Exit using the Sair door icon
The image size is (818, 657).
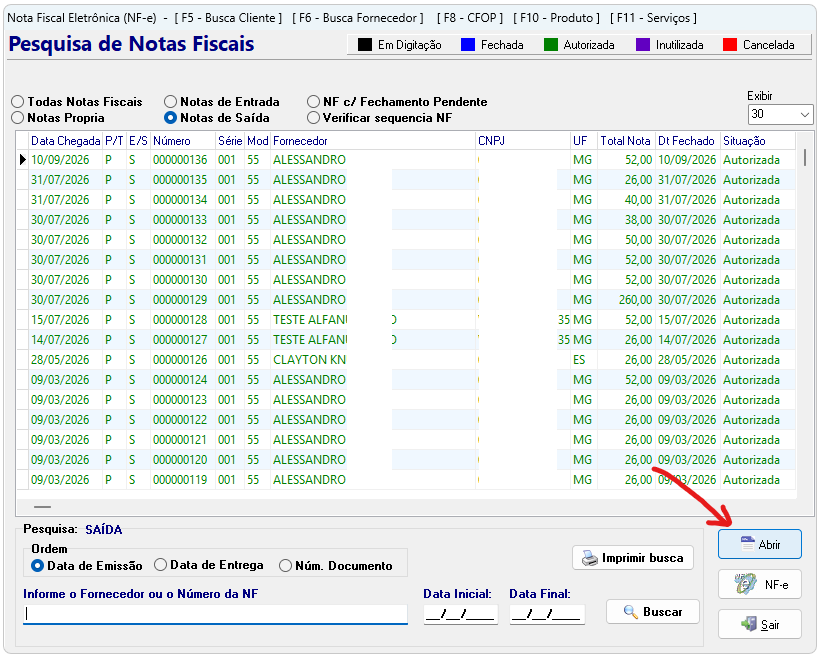click(x=749, y=624)
